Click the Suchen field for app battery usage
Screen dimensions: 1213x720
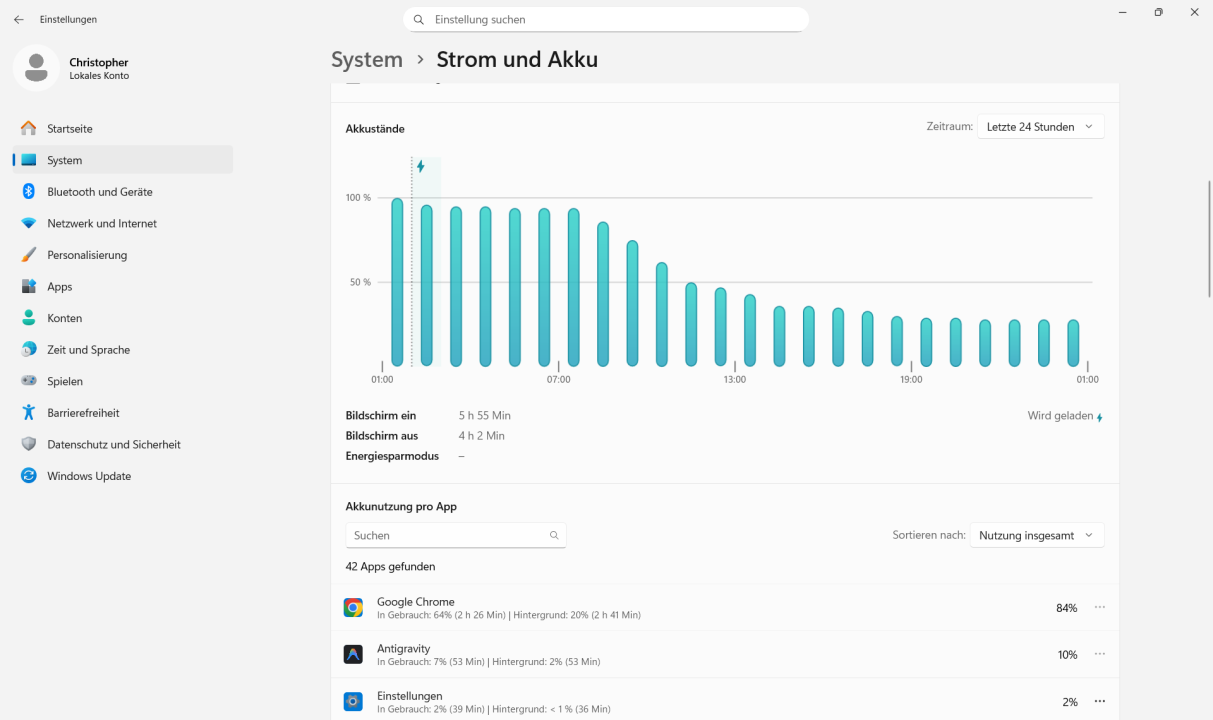(x=455, y=535)
